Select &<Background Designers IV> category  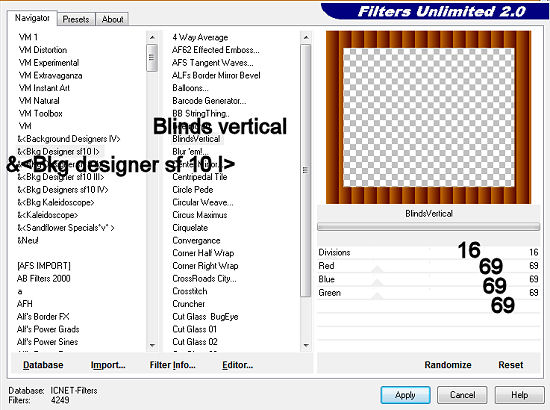pos(69,139)
